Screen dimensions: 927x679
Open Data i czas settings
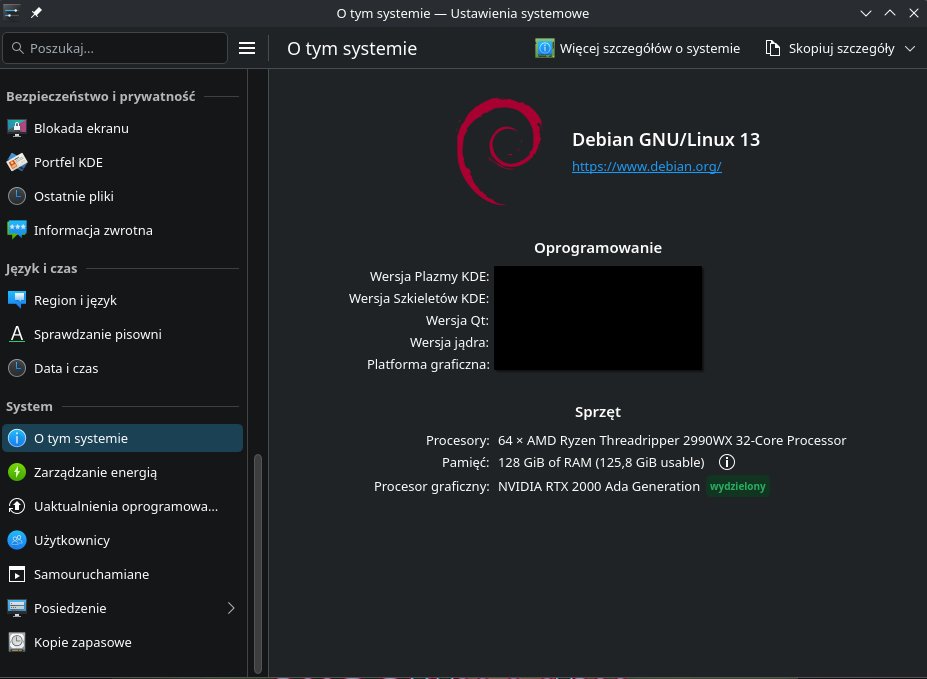(122, 368)
